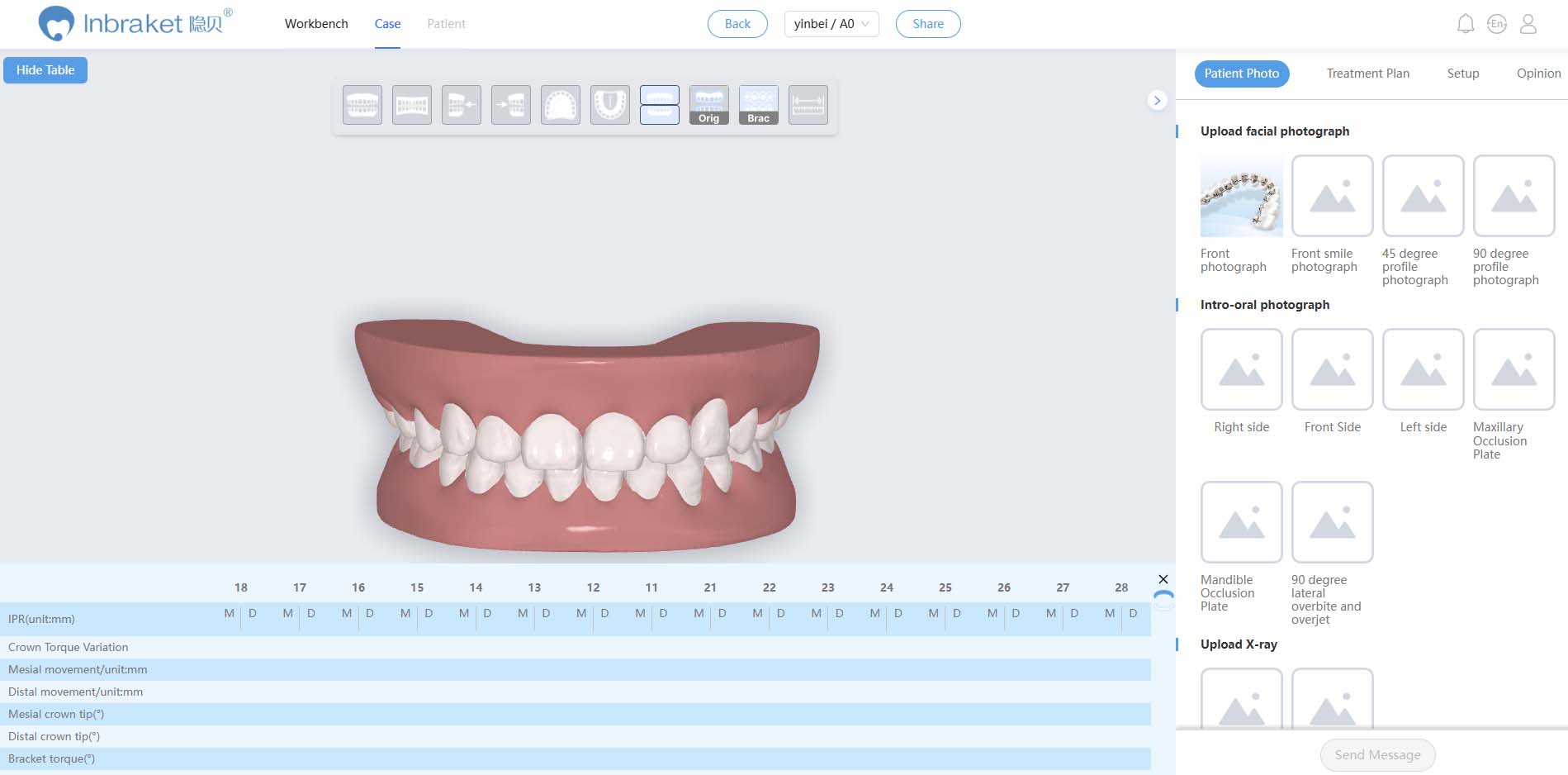Open the yinbei / A0 dropdown
Screen dimensions: 1568x775
tap(831, 24)
